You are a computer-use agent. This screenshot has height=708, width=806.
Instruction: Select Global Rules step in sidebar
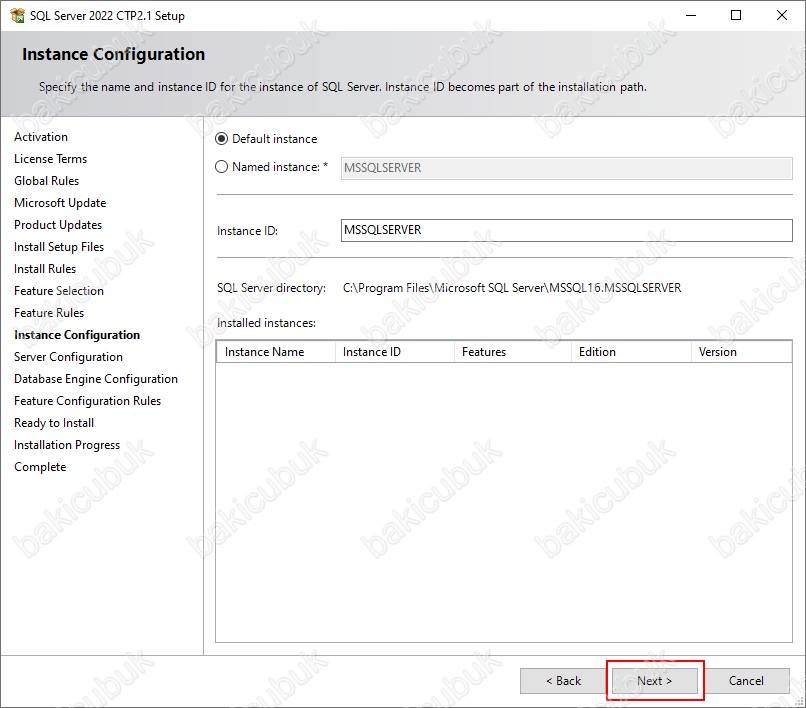coord(46,181)
